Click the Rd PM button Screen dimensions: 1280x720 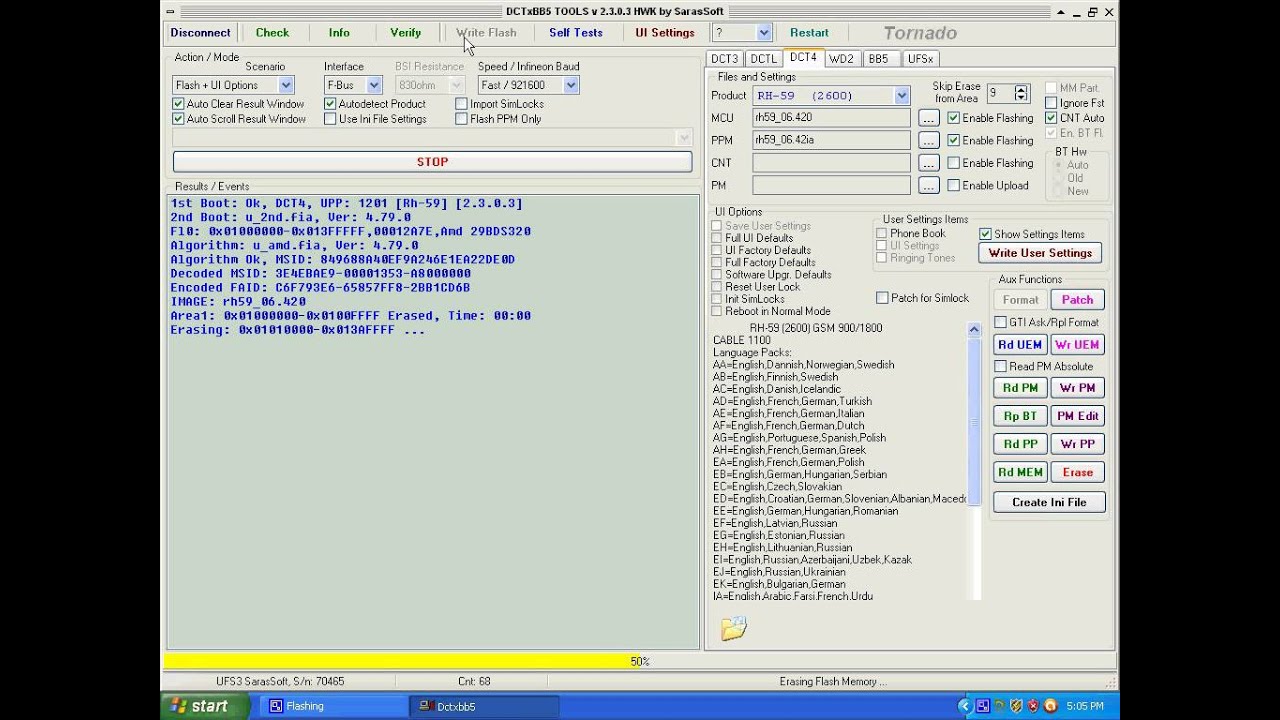(x=1020, y=388)
